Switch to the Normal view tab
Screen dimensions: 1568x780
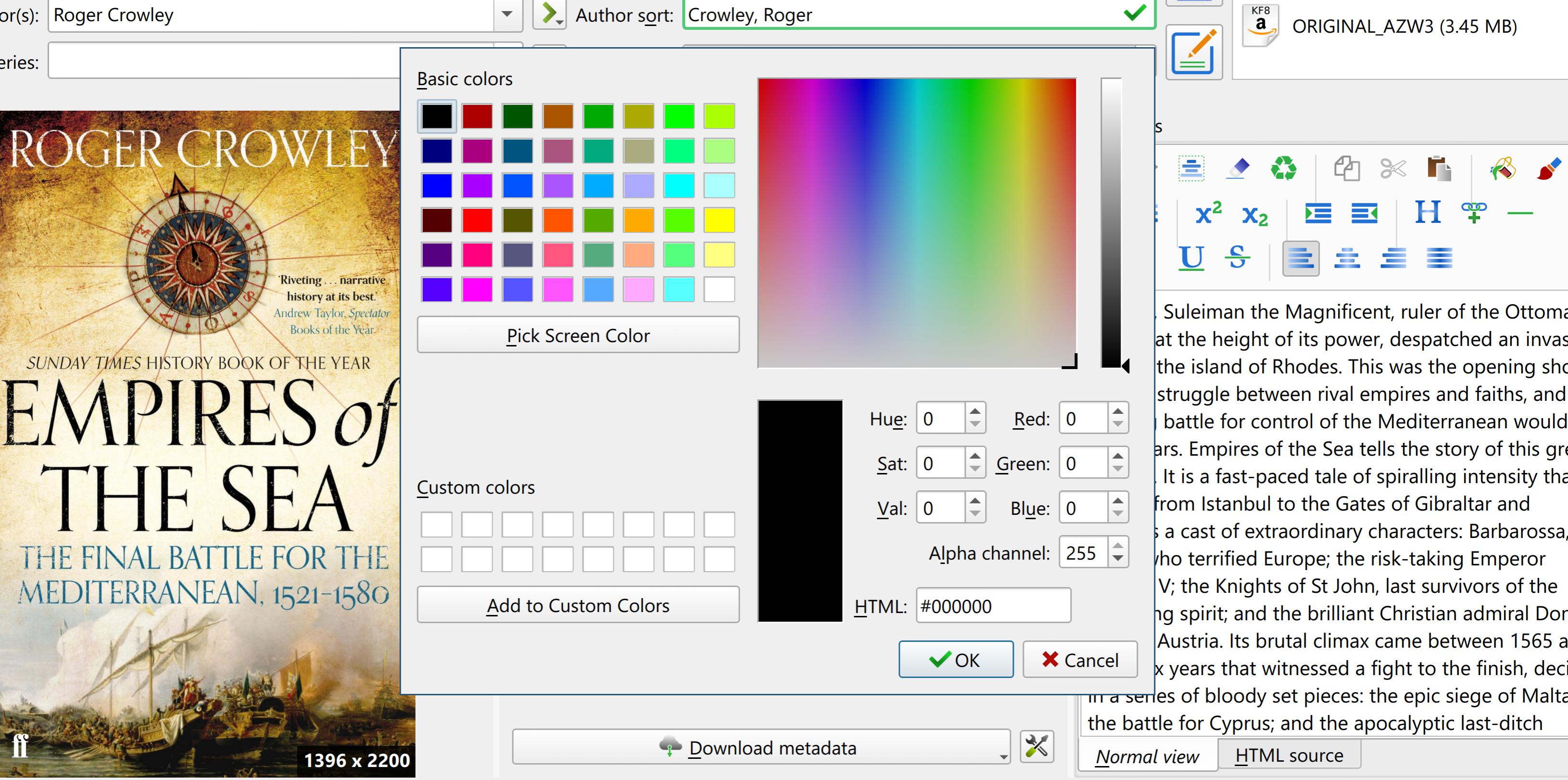coord(1148,755)
